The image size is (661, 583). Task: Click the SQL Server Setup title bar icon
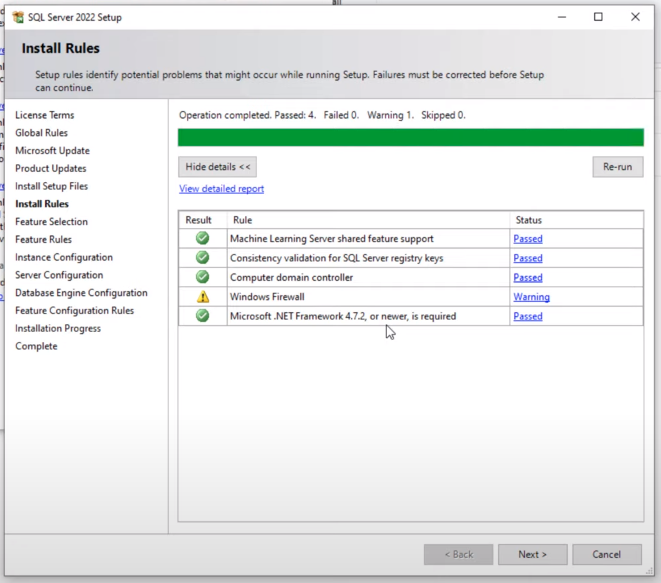click(18, 17)
